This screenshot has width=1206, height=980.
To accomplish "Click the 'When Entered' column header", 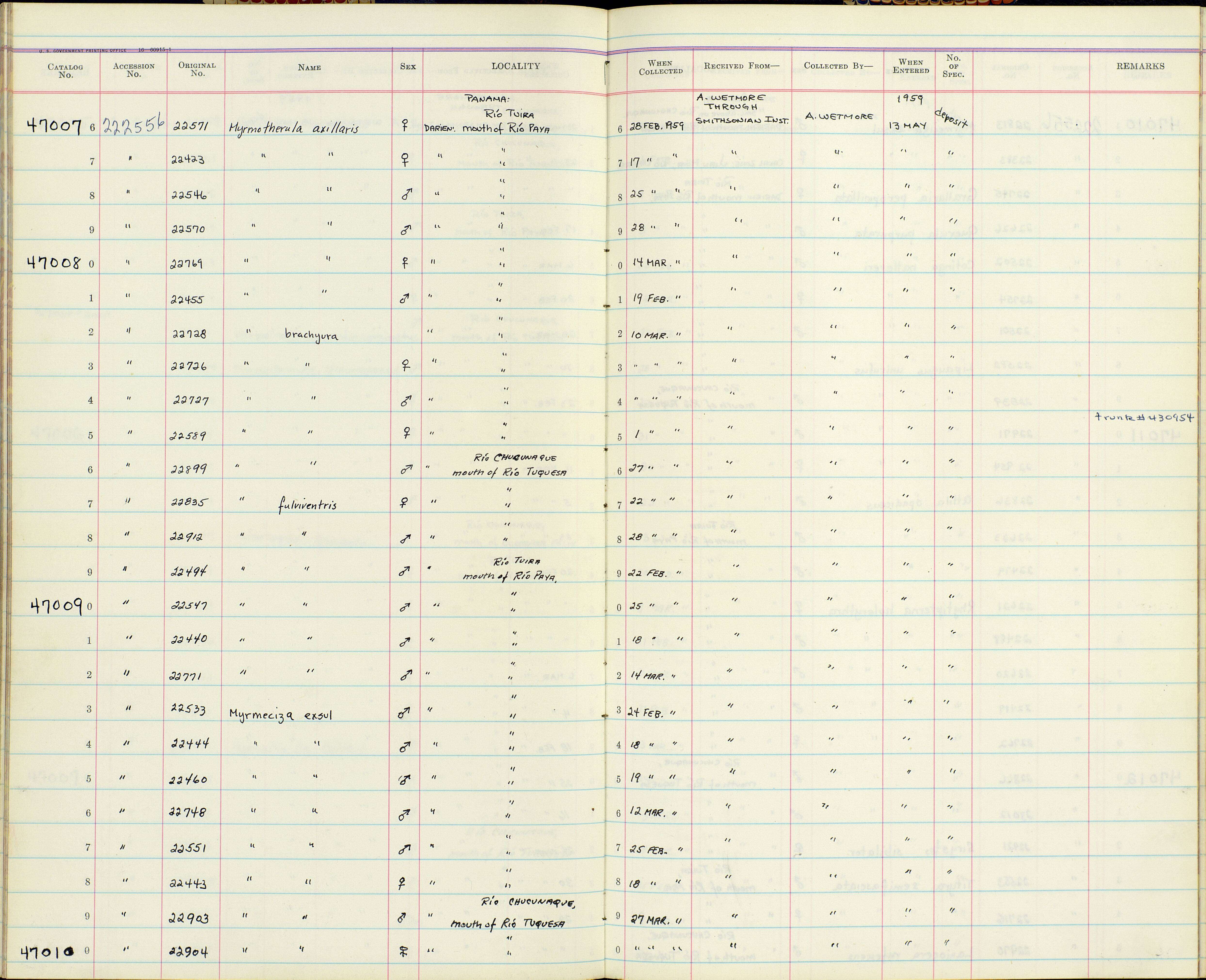I will pos(911,66).
